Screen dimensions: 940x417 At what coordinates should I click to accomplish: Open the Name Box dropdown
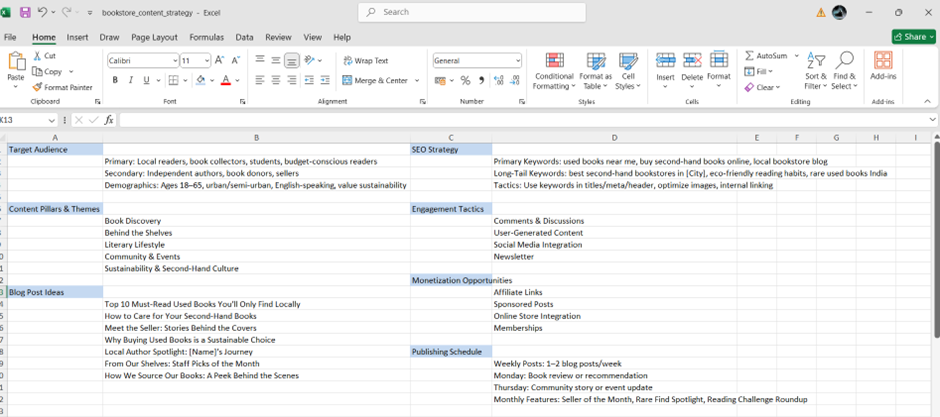[52, 120]
